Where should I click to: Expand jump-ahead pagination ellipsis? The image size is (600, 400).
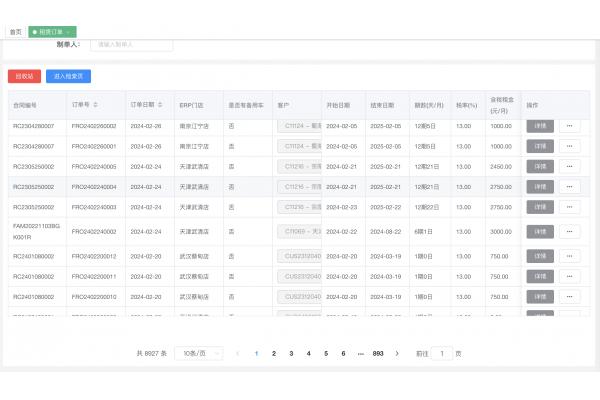coord(360,353)
